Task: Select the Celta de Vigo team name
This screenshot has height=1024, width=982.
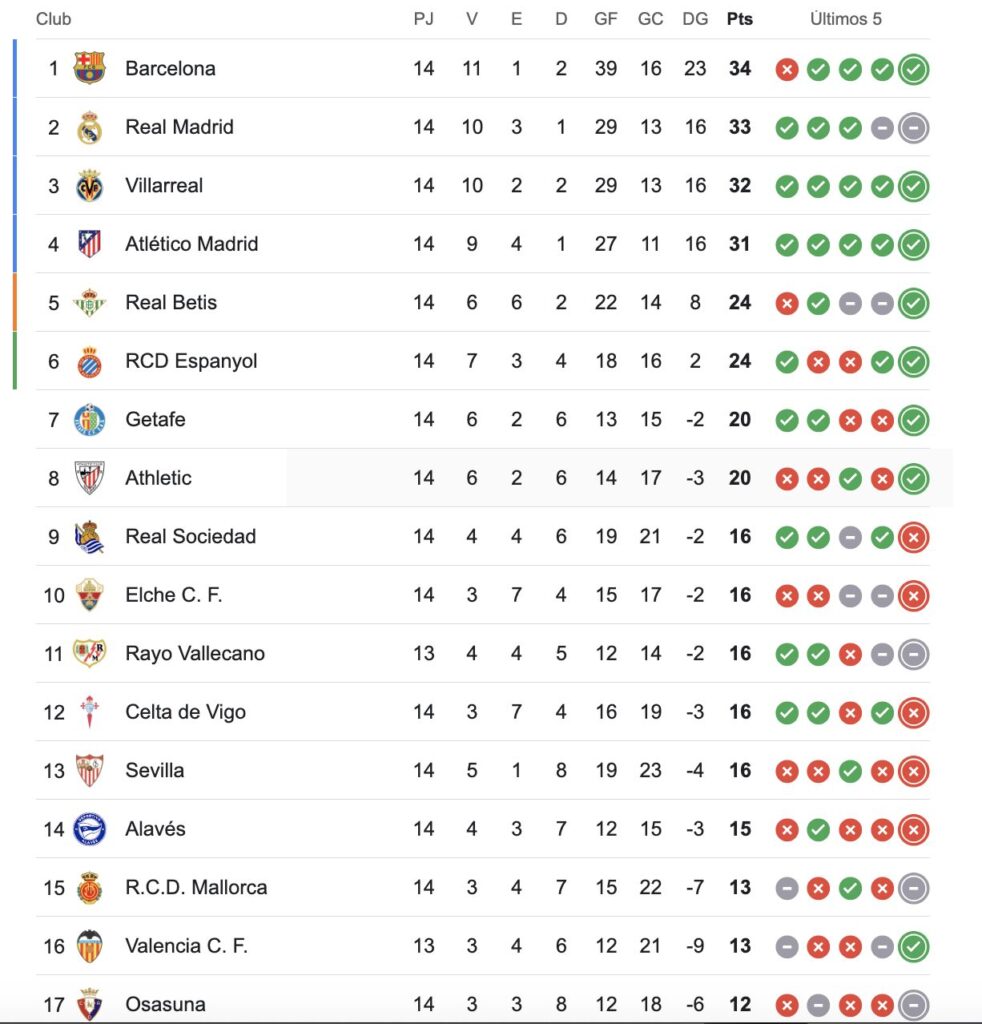Action: coord(185,712)
